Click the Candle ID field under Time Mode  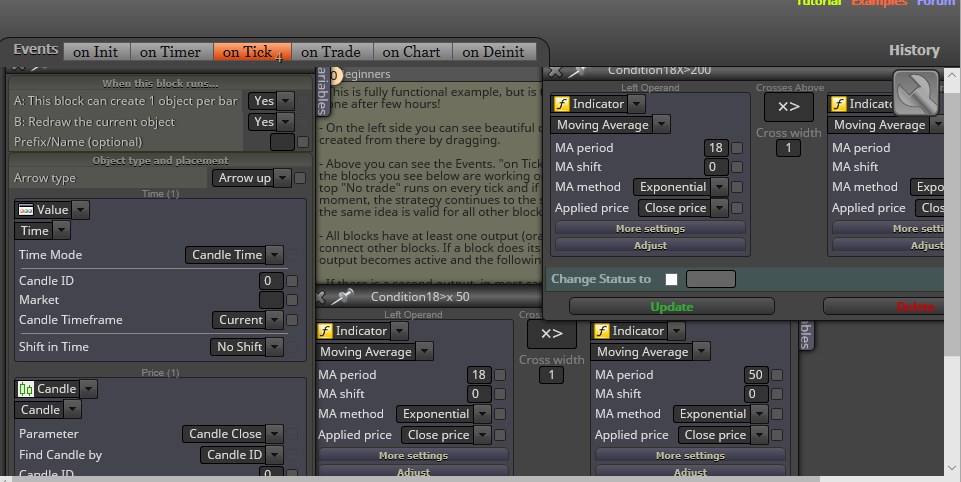[x=271, y=281]
